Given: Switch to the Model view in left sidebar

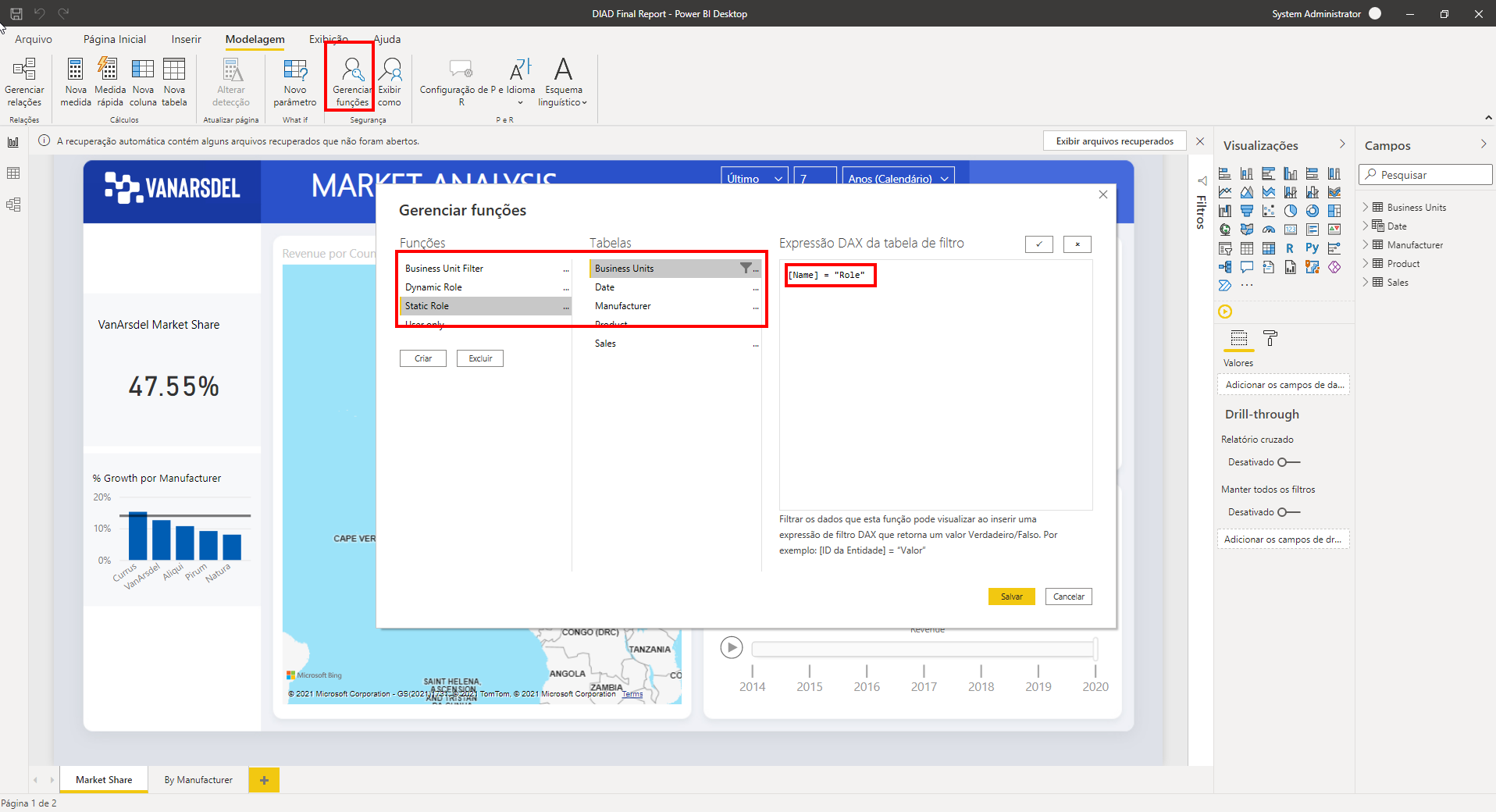Looking at the screenshot, I should 13,205.
